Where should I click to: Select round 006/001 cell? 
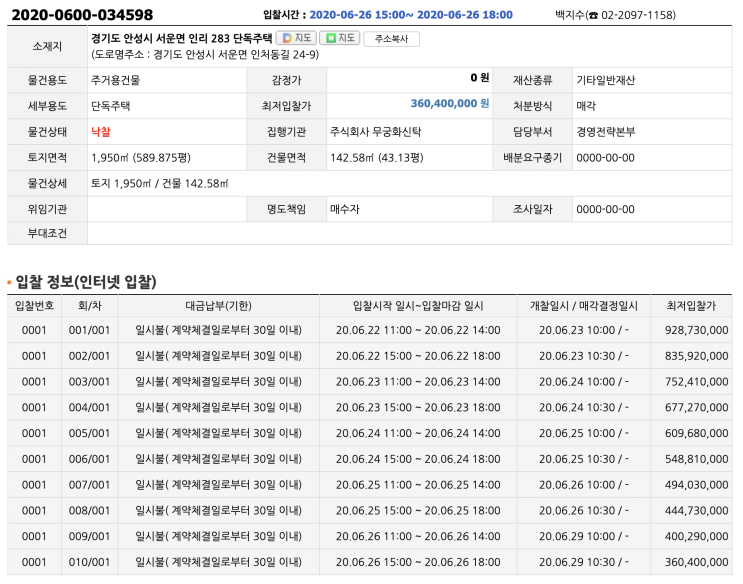click(89, 459)
